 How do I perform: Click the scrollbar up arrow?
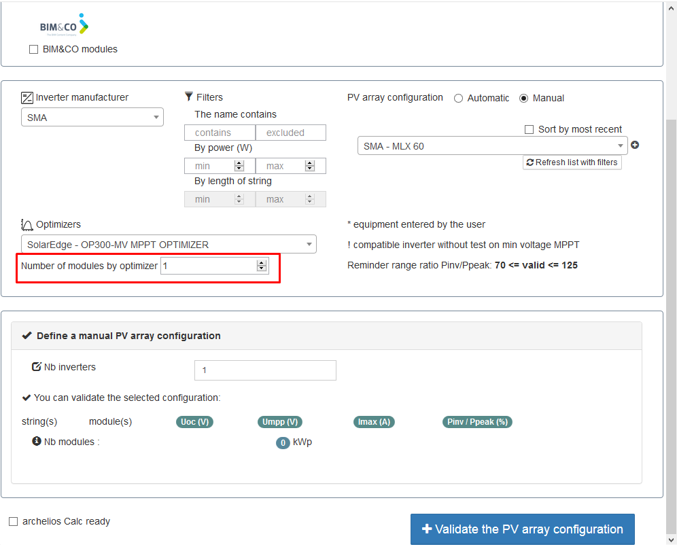(671, 8)
